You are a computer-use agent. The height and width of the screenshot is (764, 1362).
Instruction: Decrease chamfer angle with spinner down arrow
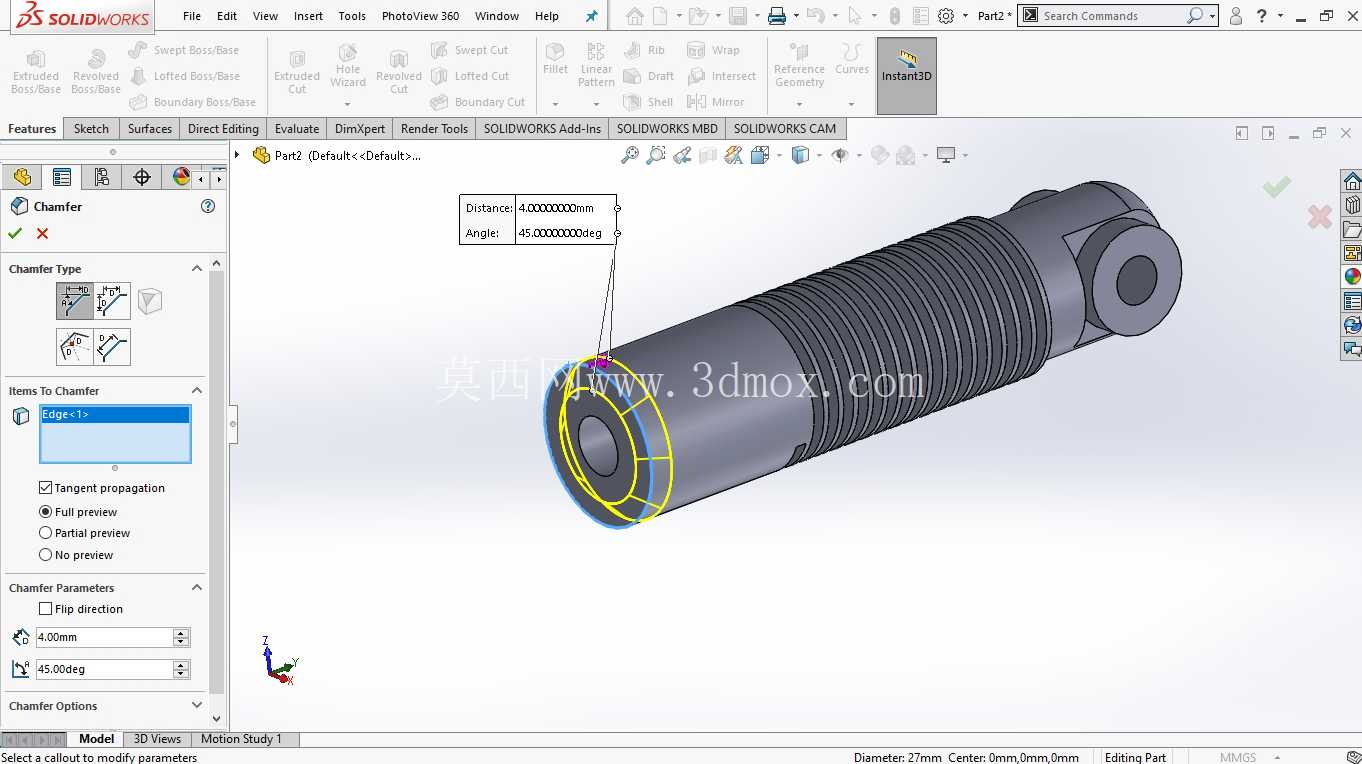181,674
